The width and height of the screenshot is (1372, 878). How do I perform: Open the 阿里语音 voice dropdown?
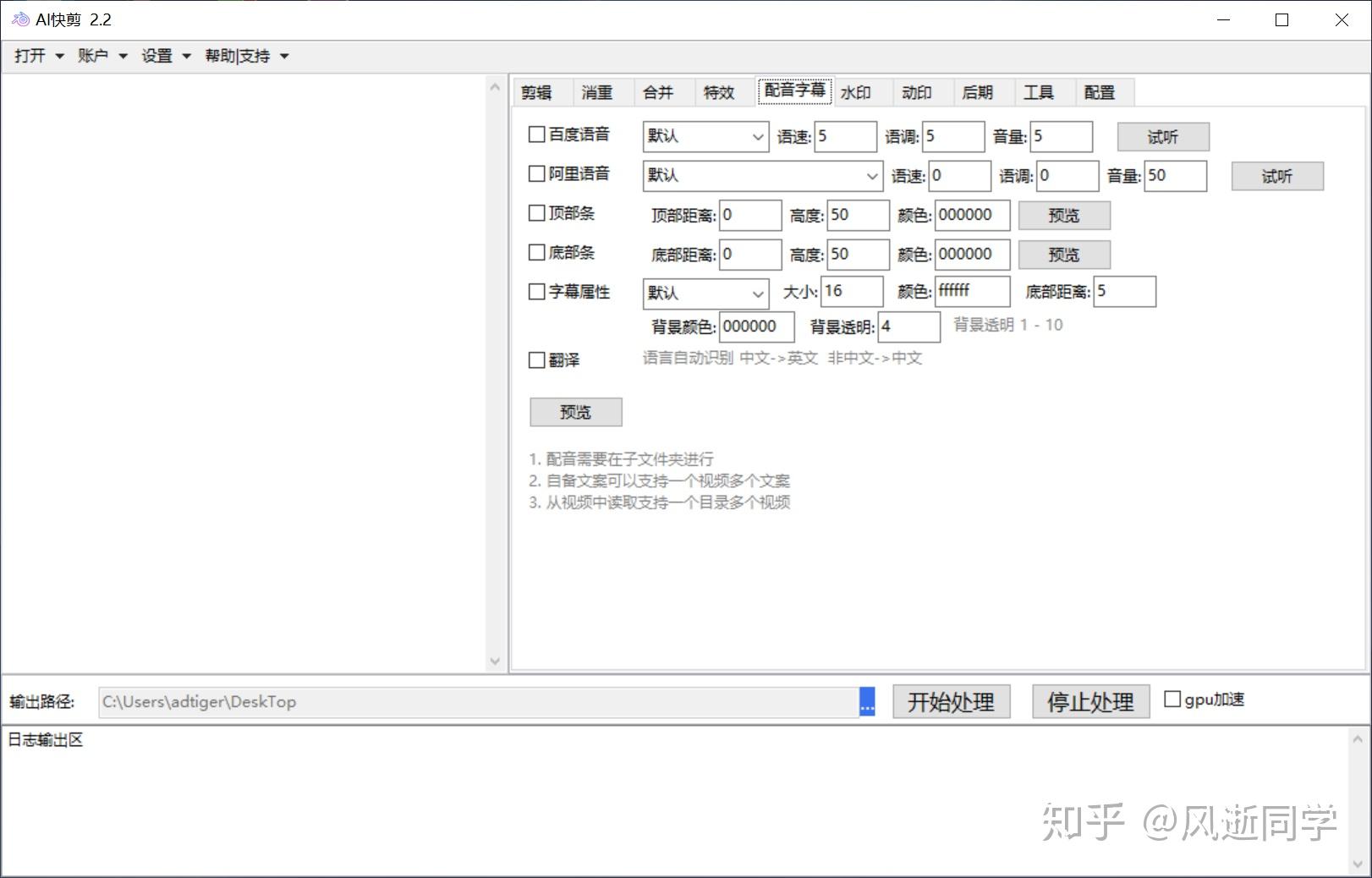762,176
